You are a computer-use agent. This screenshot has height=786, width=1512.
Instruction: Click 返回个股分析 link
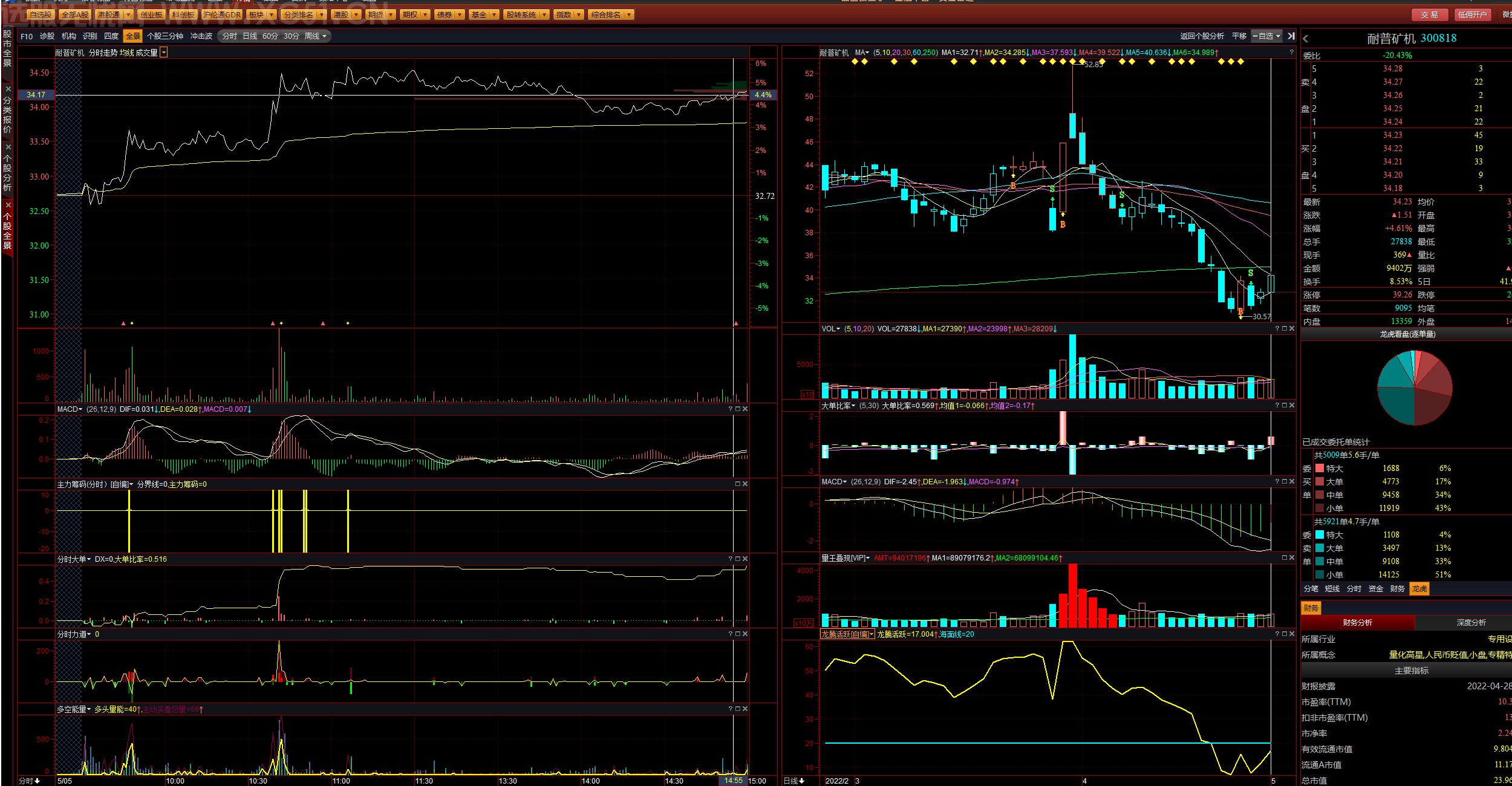(x=1202, y=36)
